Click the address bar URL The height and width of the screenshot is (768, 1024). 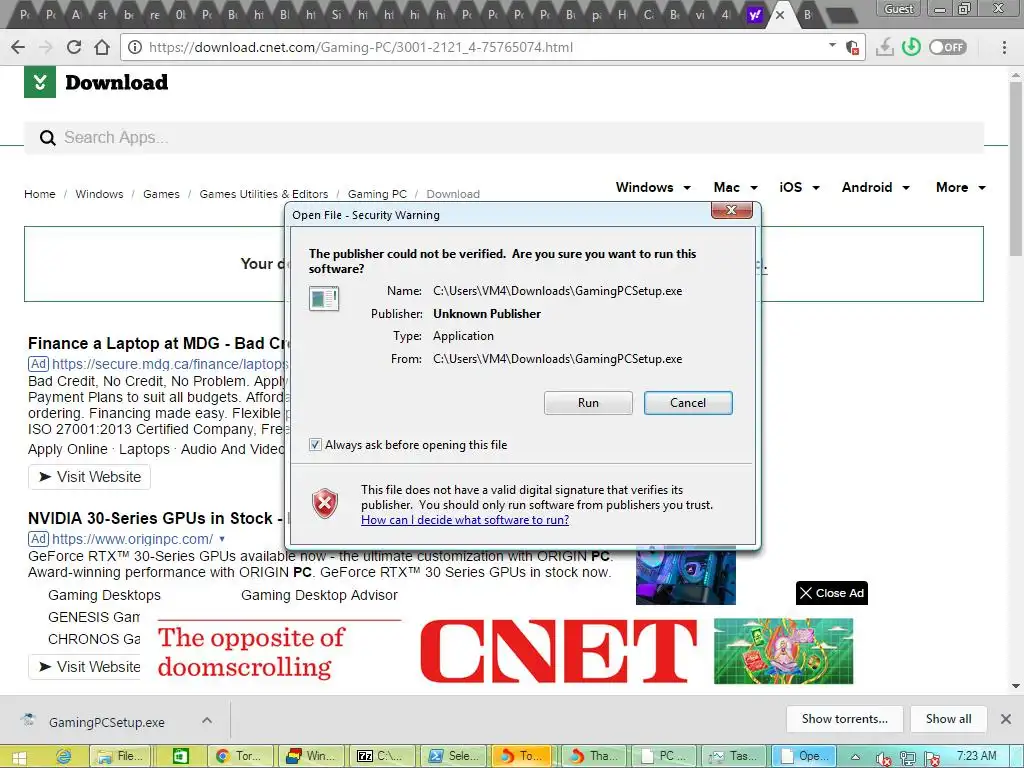click(361, 47)
